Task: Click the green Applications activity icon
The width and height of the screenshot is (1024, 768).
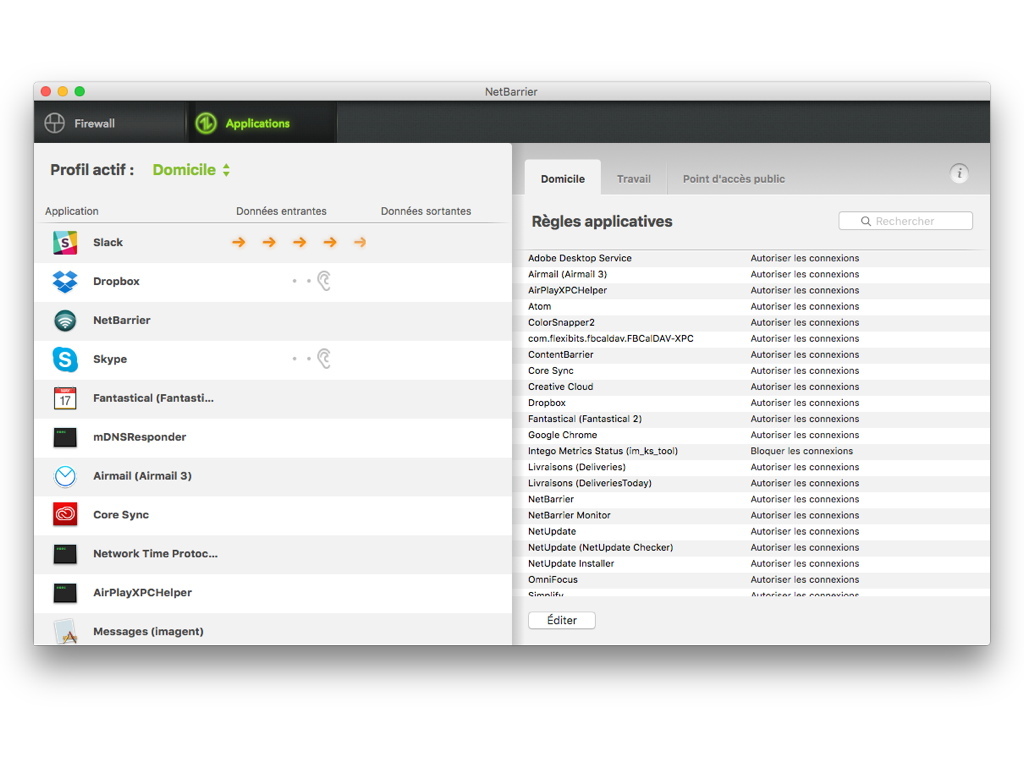Action: click(206, 123)
